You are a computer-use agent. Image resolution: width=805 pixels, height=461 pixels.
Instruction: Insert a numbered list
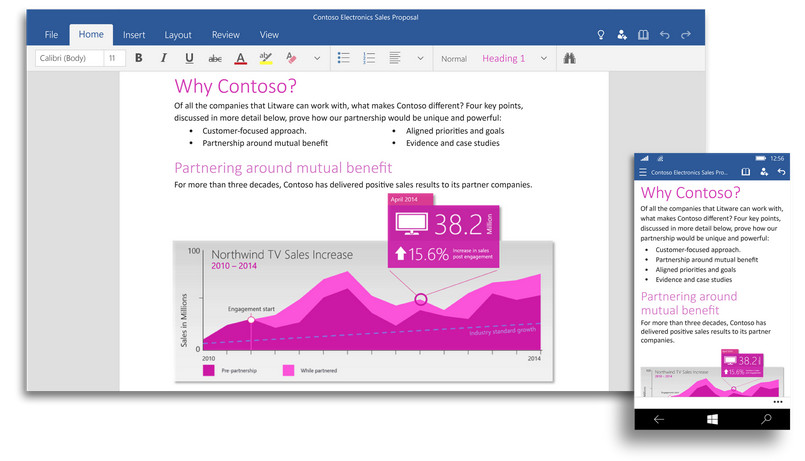coord(369,58)
